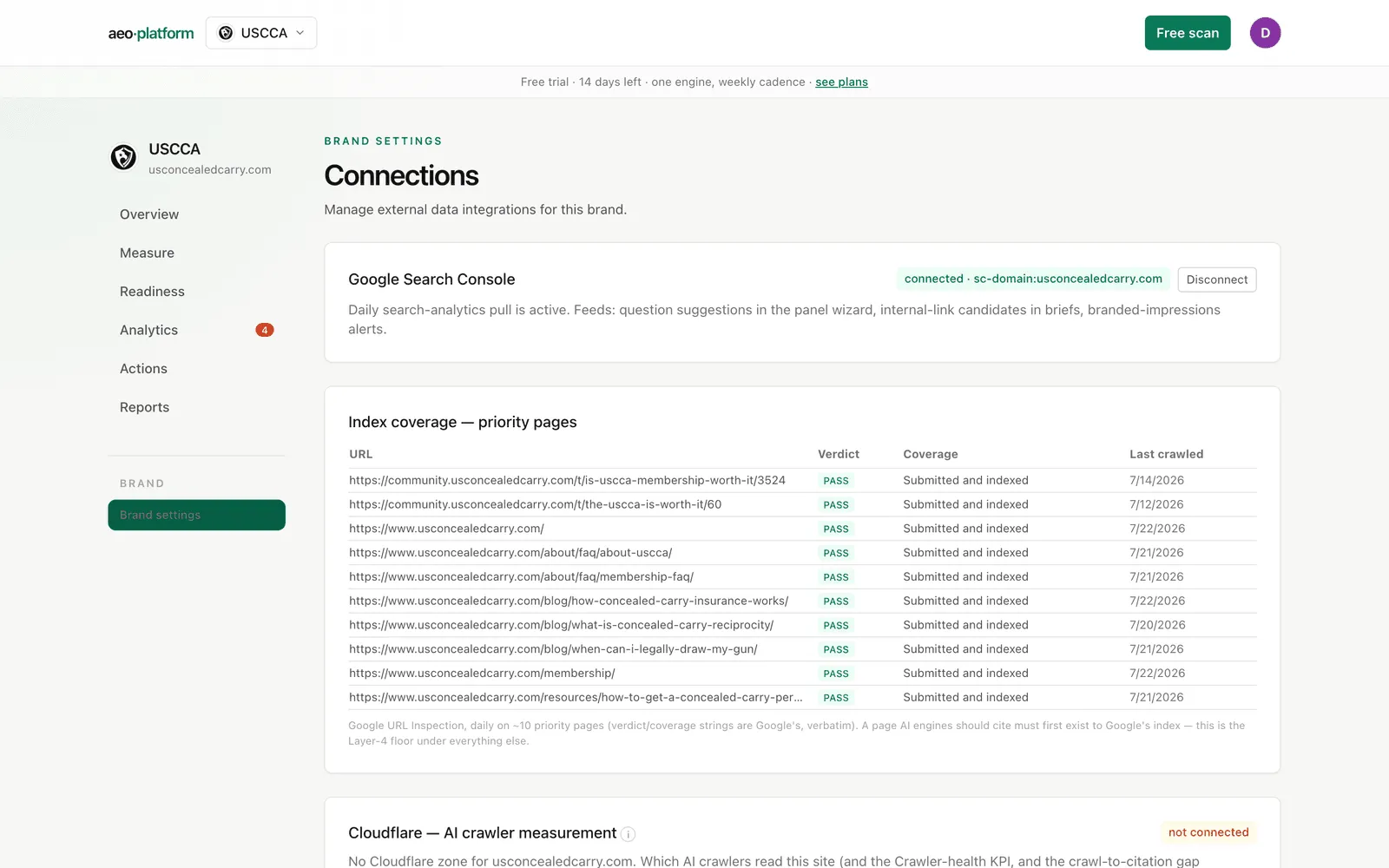The height and width of the screenshot is (868, 1389).
Task: Click the URL column header
Action: tap(360, 454)
